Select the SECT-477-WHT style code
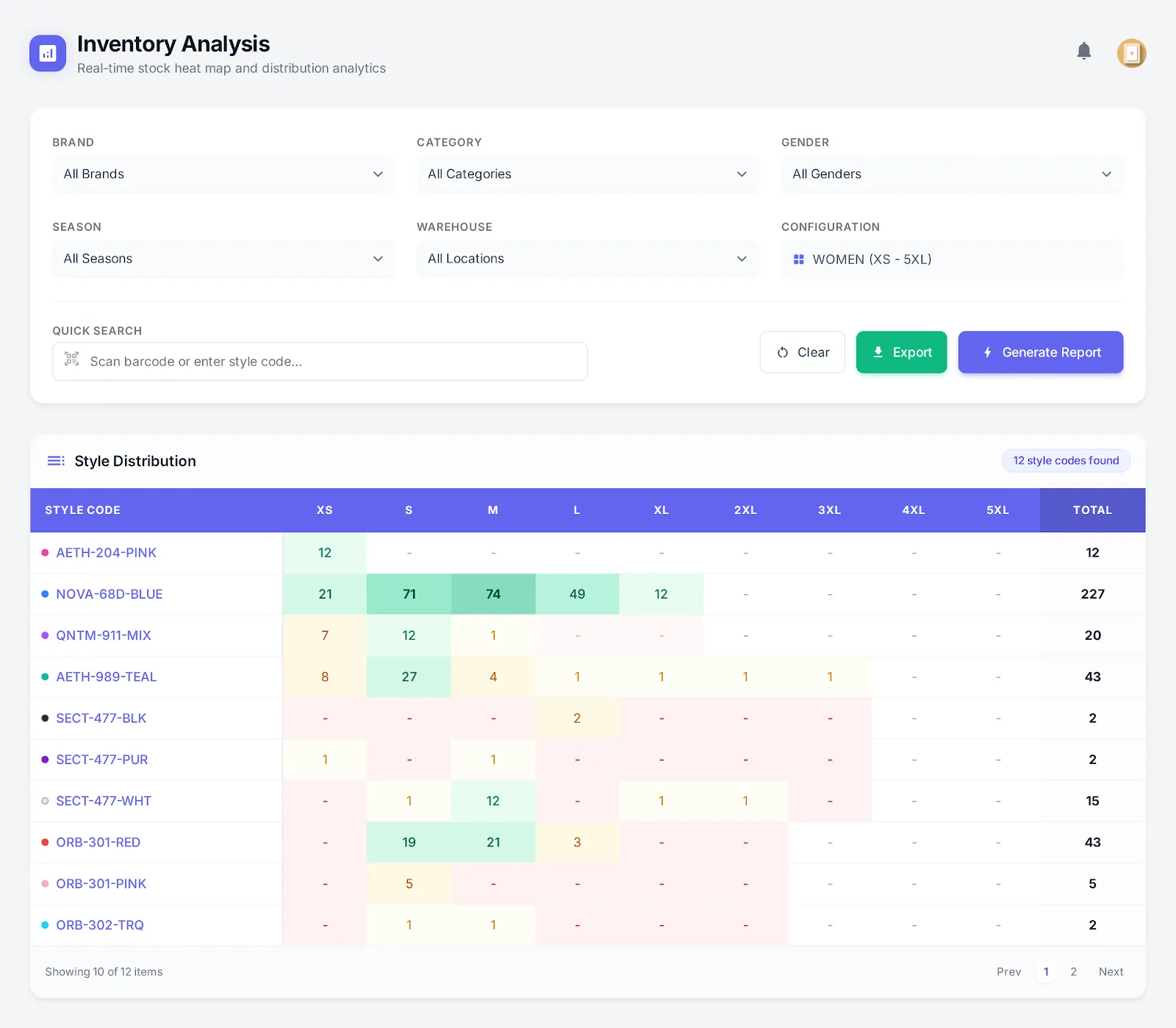The image size is (1176, 1028). 104,801
